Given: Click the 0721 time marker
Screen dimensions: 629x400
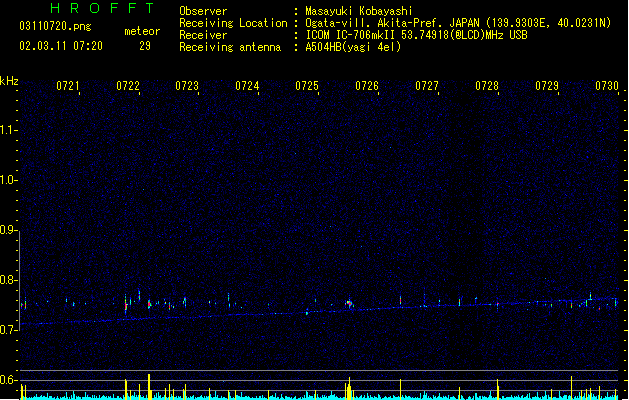Looking at the screenshot, I should pyautogui.click(x=68, y=86).
